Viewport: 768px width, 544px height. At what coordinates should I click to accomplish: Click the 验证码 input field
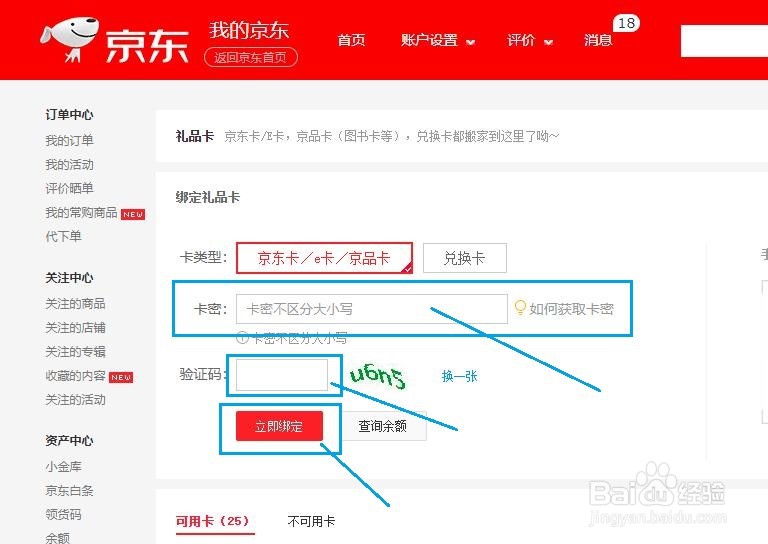[x=282, y=375]
